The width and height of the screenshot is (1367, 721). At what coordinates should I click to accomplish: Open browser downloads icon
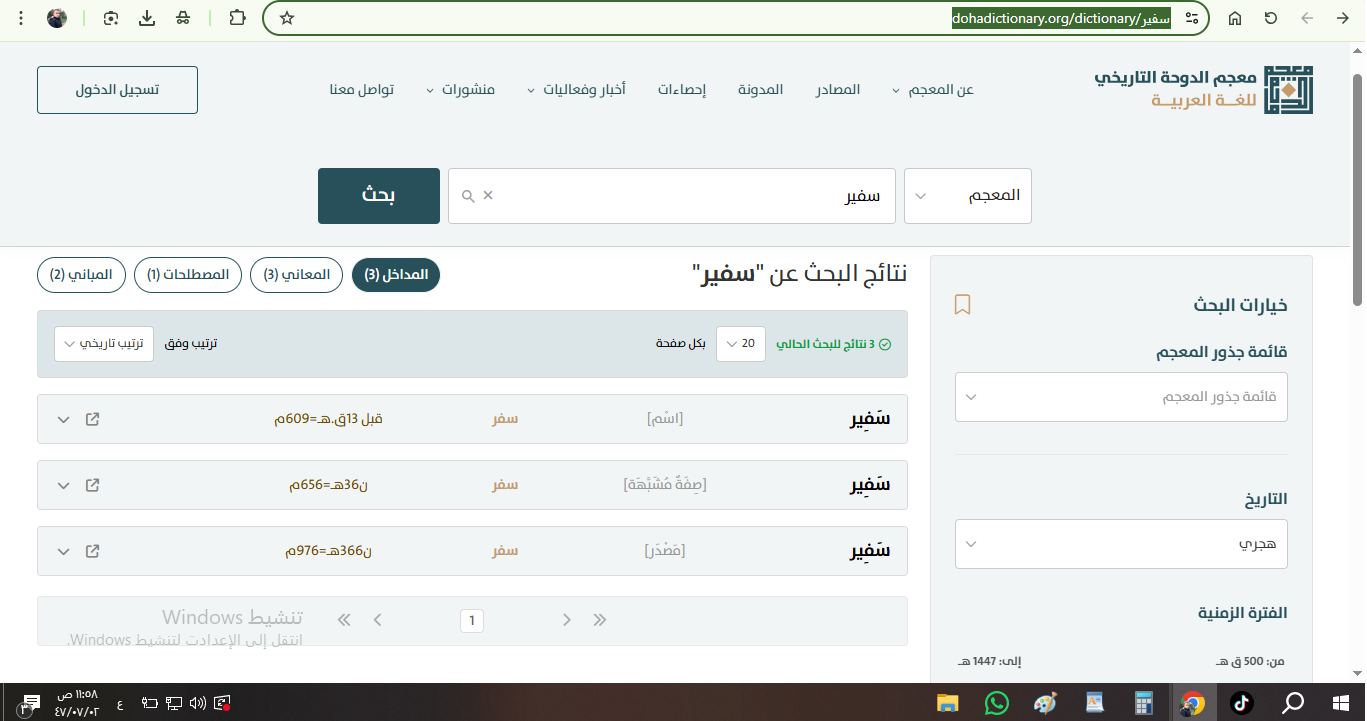pos(147,18)
